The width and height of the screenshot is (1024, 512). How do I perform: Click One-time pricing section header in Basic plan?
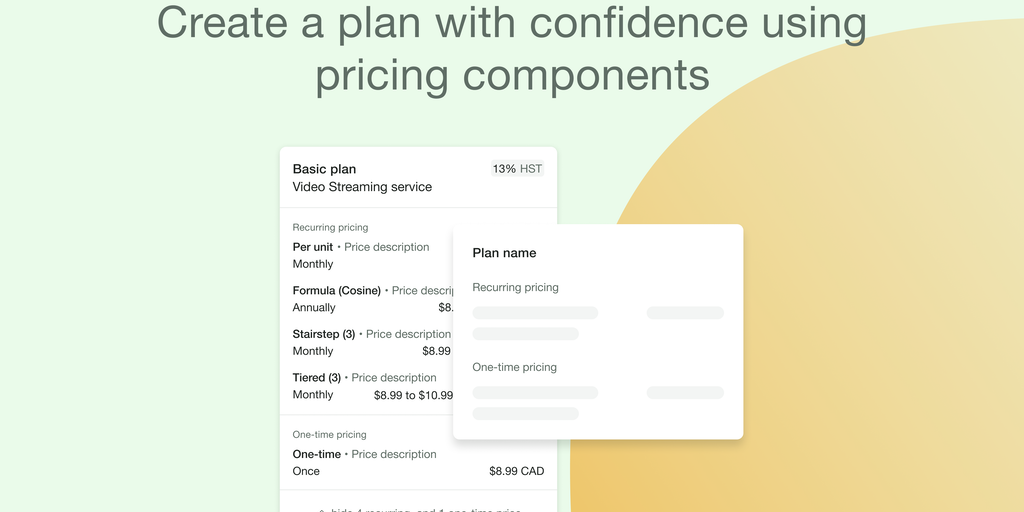click(329, 435)
